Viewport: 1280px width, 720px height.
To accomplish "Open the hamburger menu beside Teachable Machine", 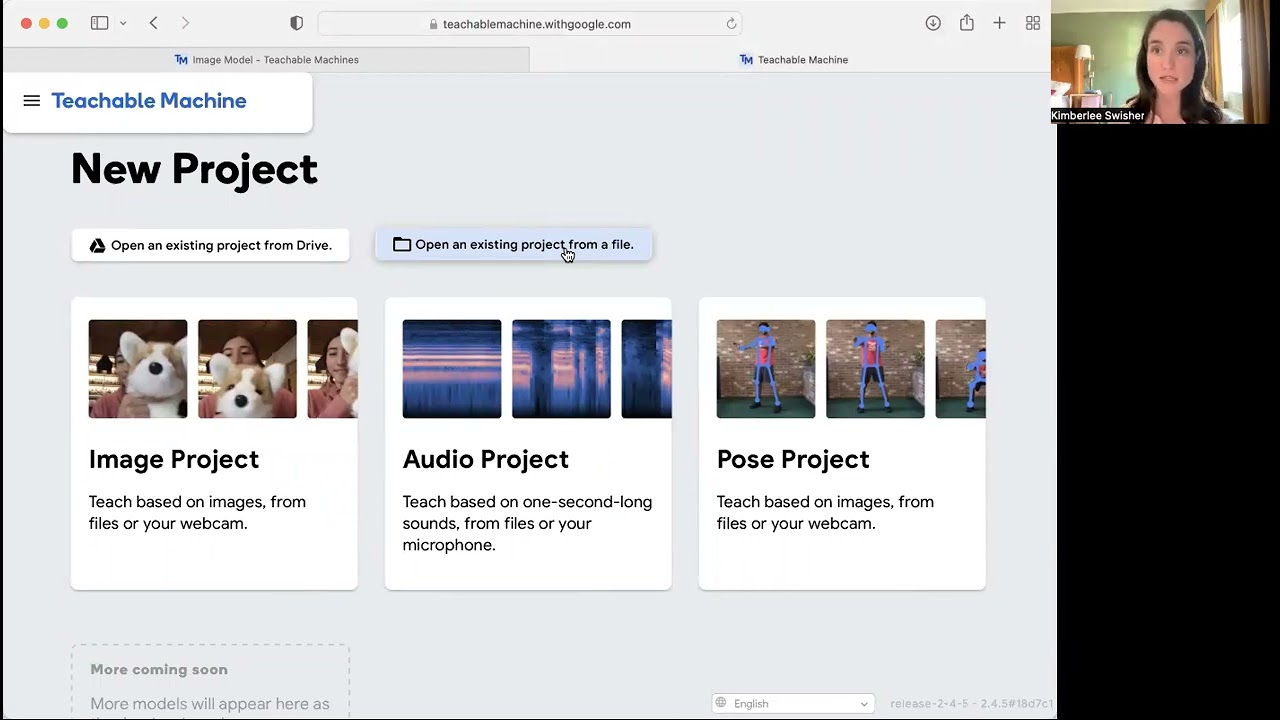I will [31, 101].
